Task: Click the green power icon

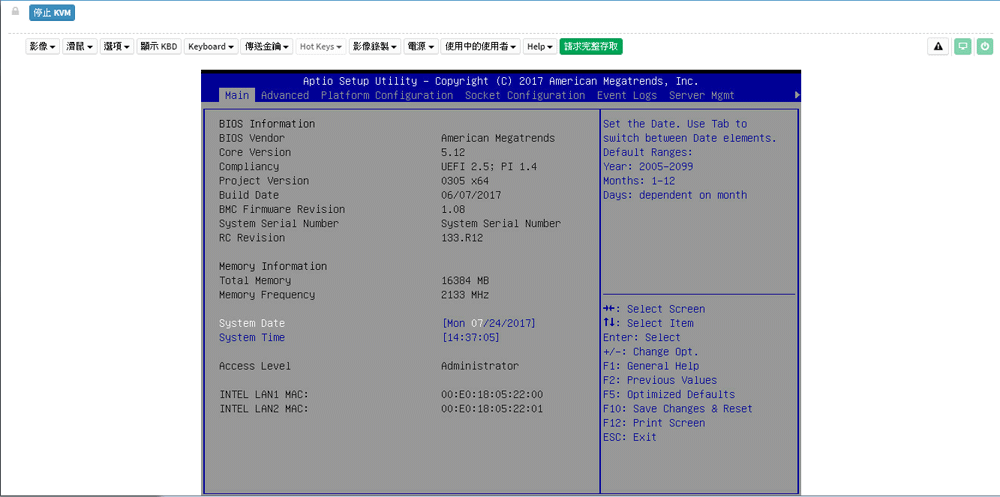Action: point(985,47)
